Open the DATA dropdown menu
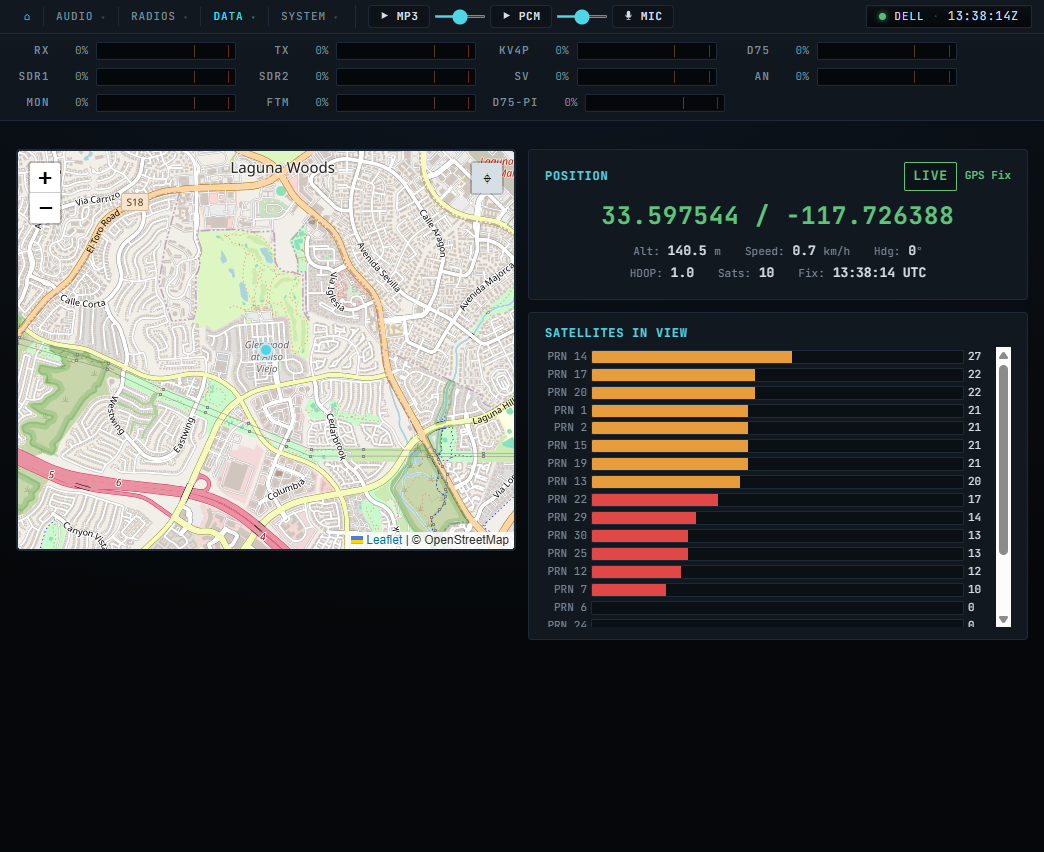Screen dimensions: 1044x852 [x=234, y=17]
